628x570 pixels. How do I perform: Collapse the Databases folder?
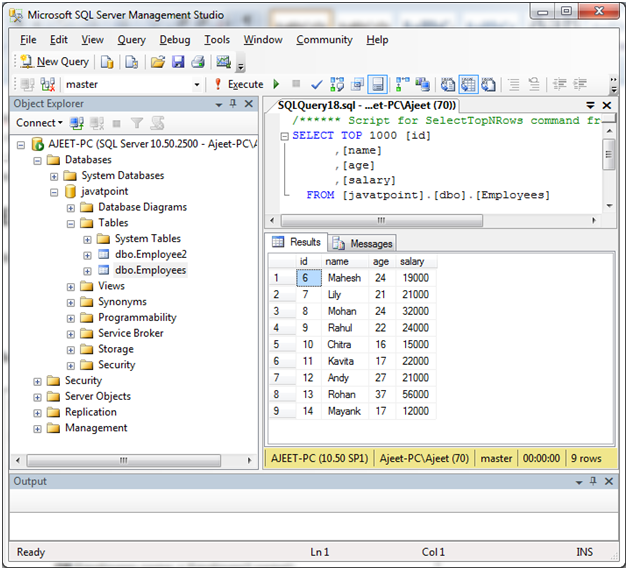[37, 161]
